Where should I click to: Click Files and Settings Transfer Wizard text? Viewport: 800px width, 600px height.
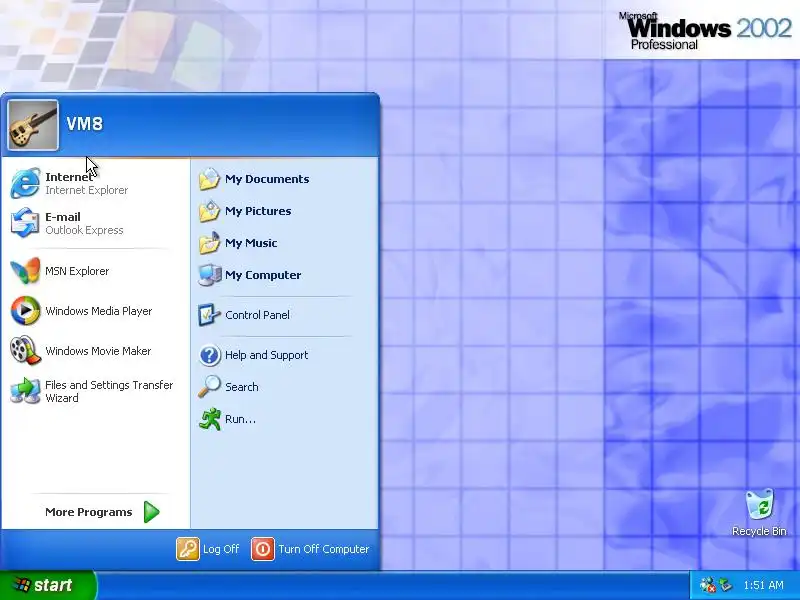[x=109, y=391]
